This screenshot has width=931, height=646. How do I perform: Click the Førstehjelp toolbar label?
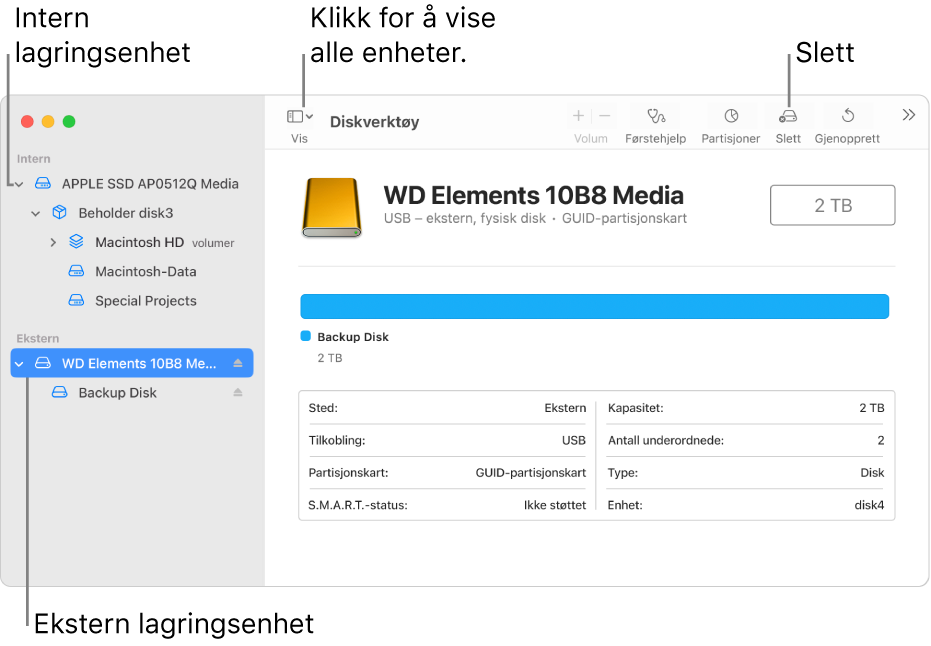click(x=656, y=139)
